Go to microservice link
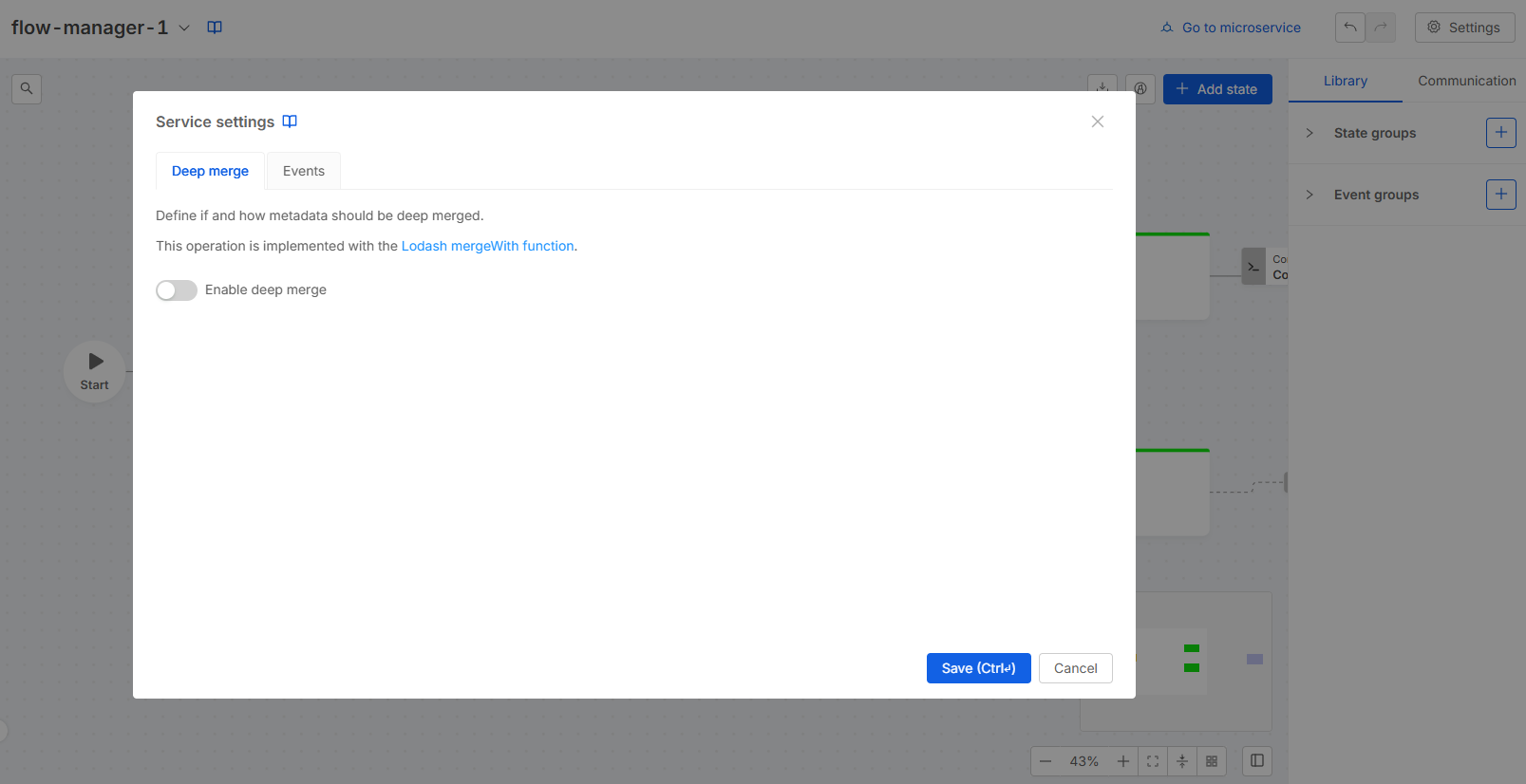1526x784 pixels. 1231,28
